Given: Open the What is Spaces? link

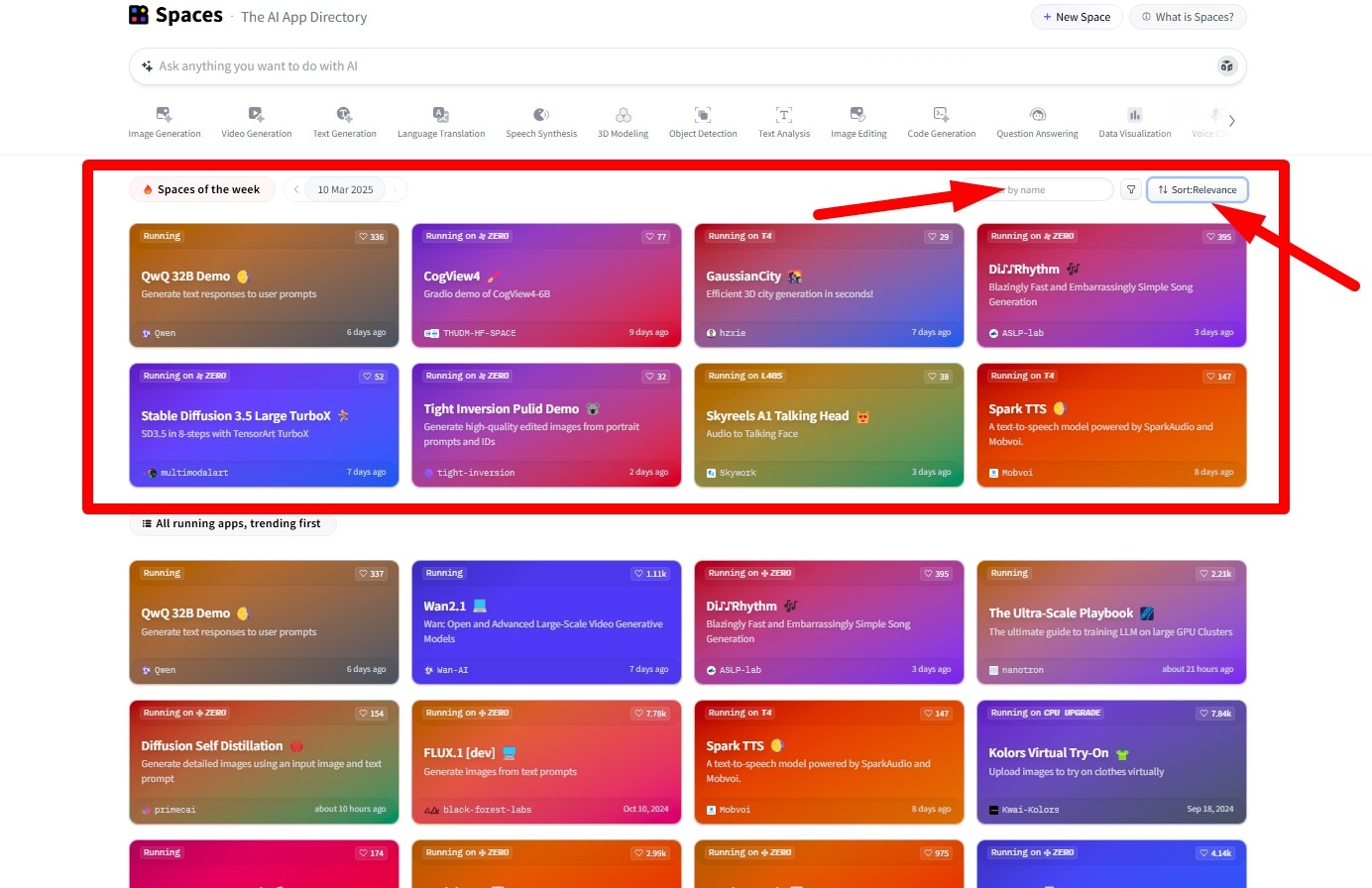Looking at the screenshot, I should click(1188, 17).
